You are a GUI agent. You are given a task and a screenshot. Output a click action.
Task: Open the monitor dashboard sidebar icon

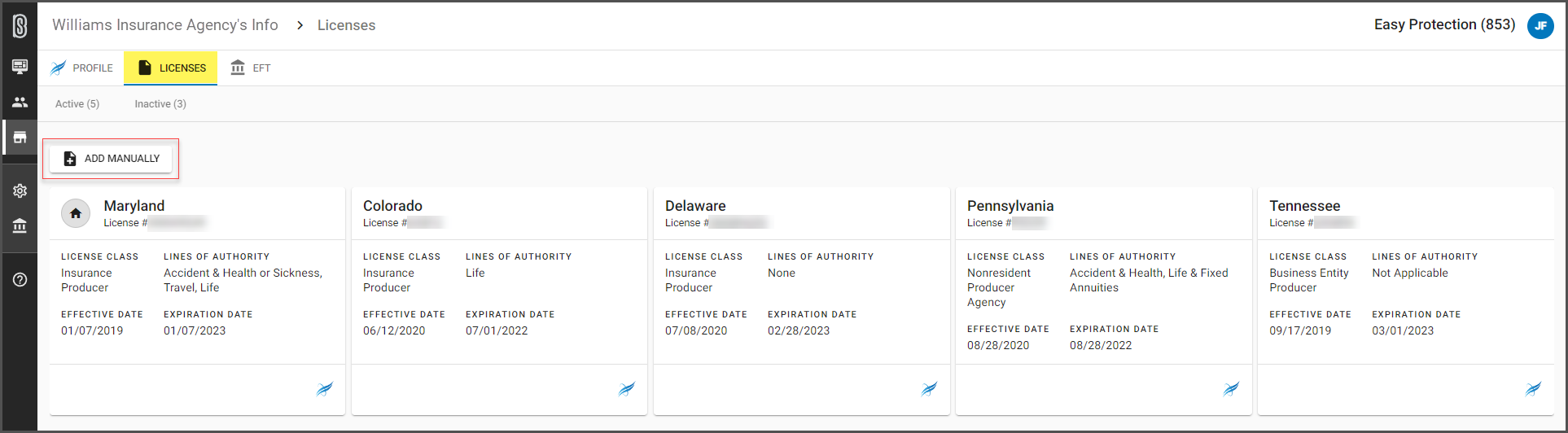(20, 67)
